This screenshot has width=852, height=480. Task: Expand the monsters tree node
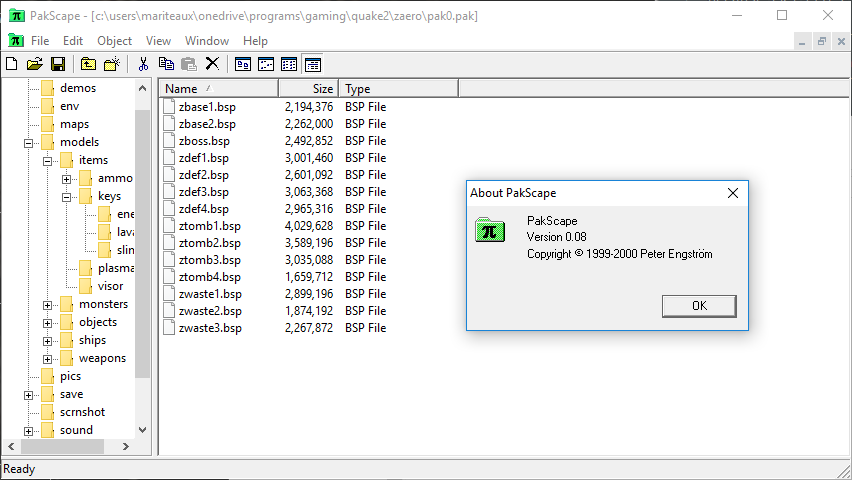47,305
